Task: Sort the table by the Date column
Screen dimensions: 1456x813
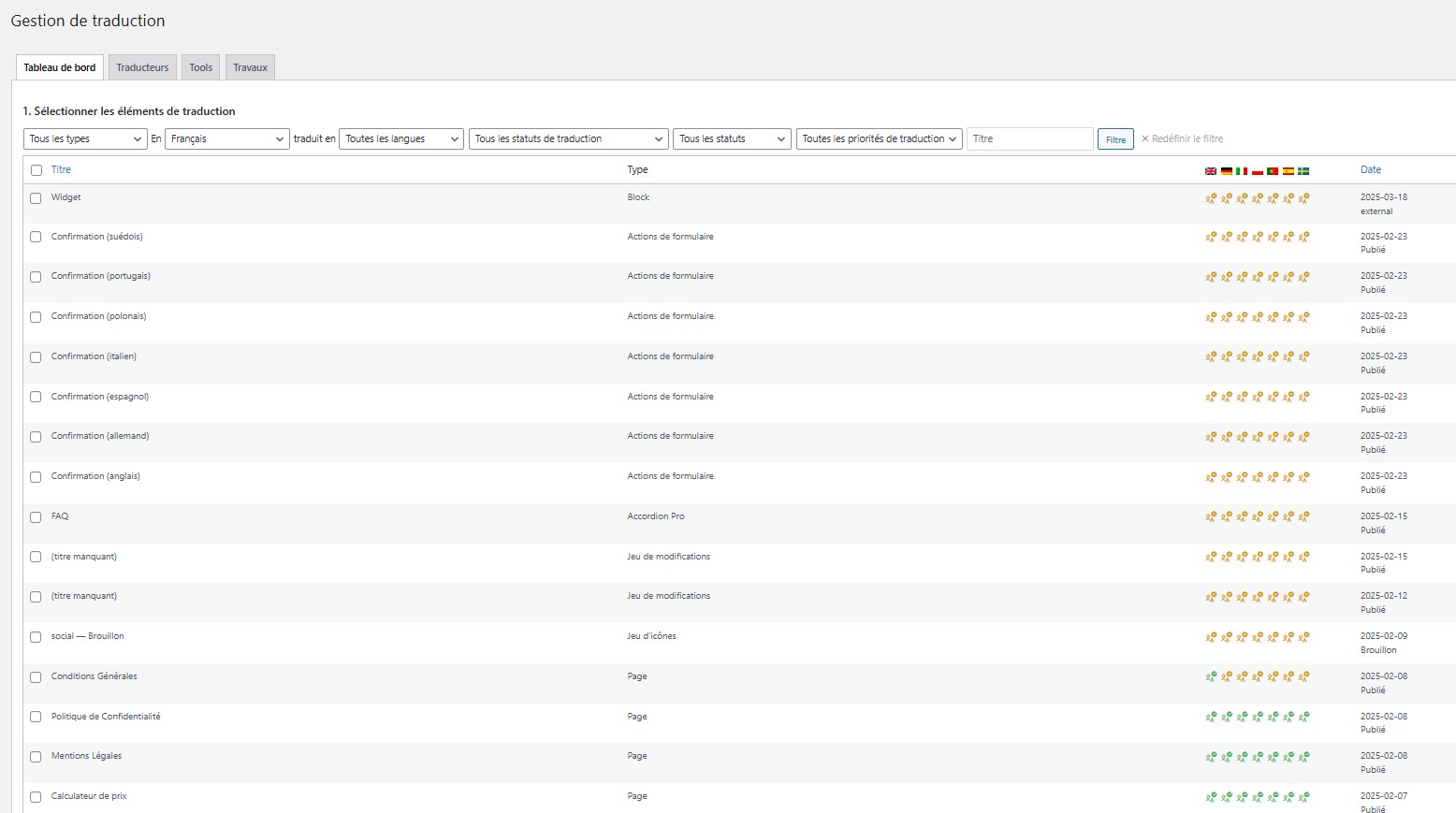Action: tap(1370, 170)
